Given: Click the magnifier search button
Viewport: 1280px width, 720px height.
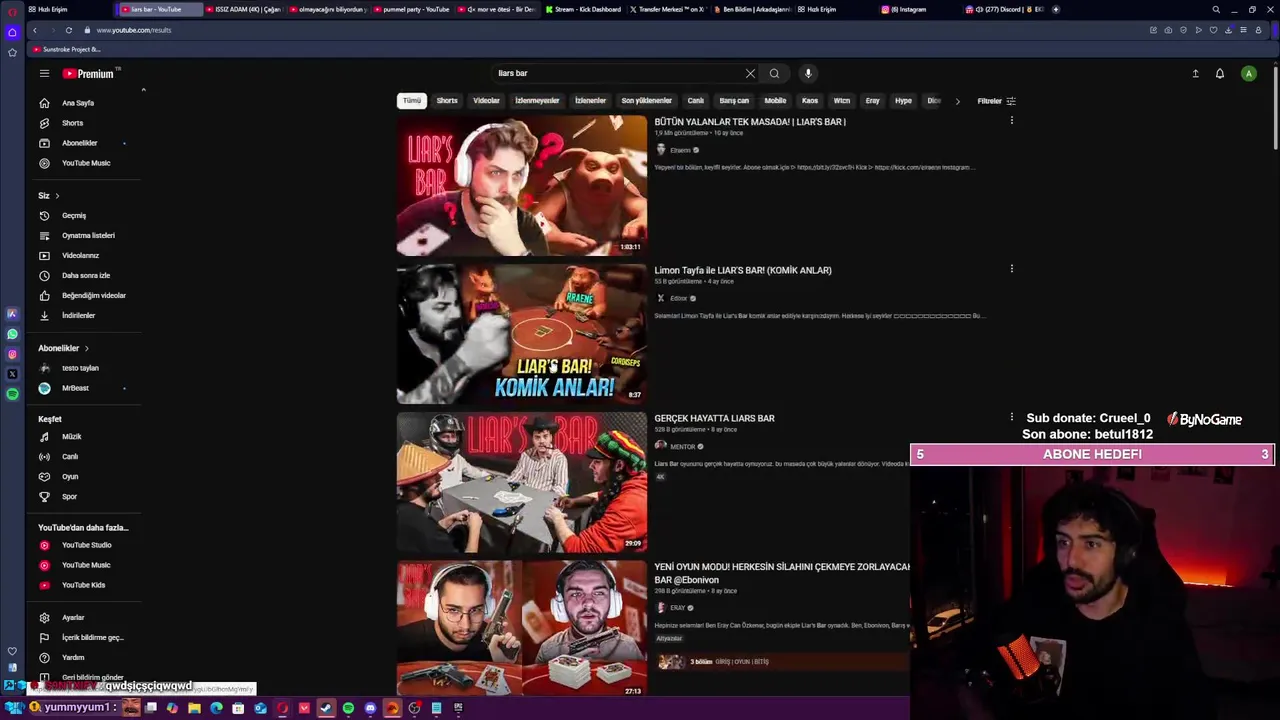Looking at the screenshot, I should pyautogui.click(x=774, y=73).
